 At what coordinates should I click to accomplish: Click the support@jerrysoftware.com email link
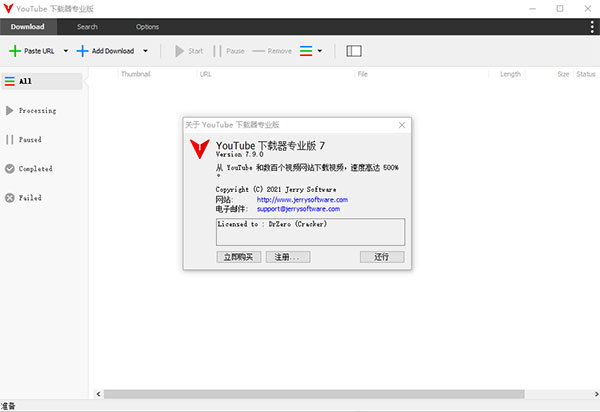click(298, 209)
